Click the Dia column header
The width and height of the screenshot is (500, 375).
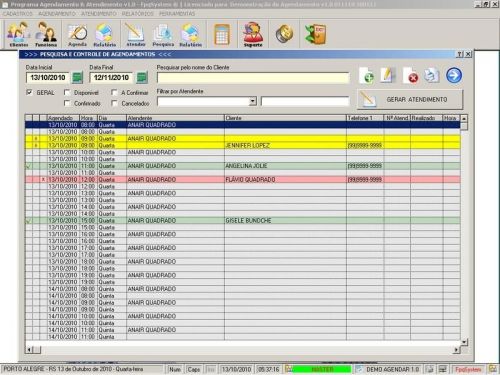[112, 118]
